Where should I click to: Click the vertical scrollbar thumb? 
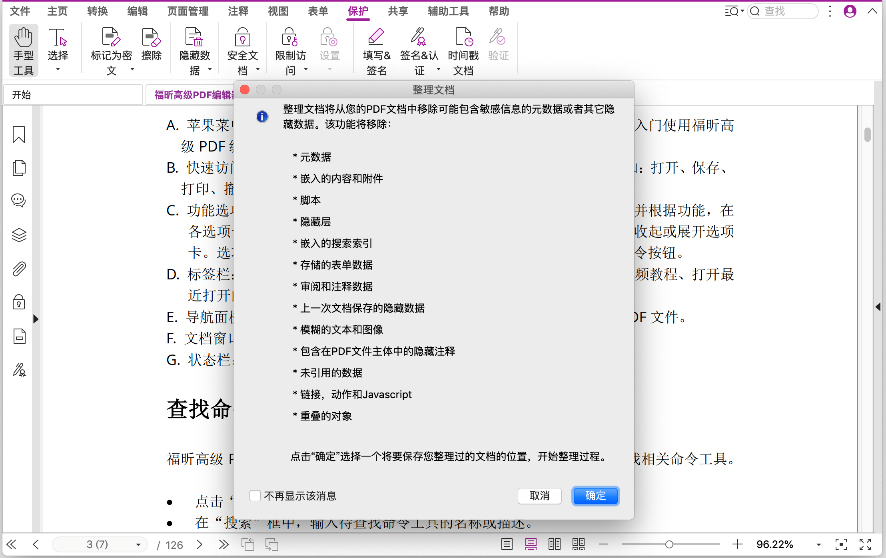pos(867,135)
